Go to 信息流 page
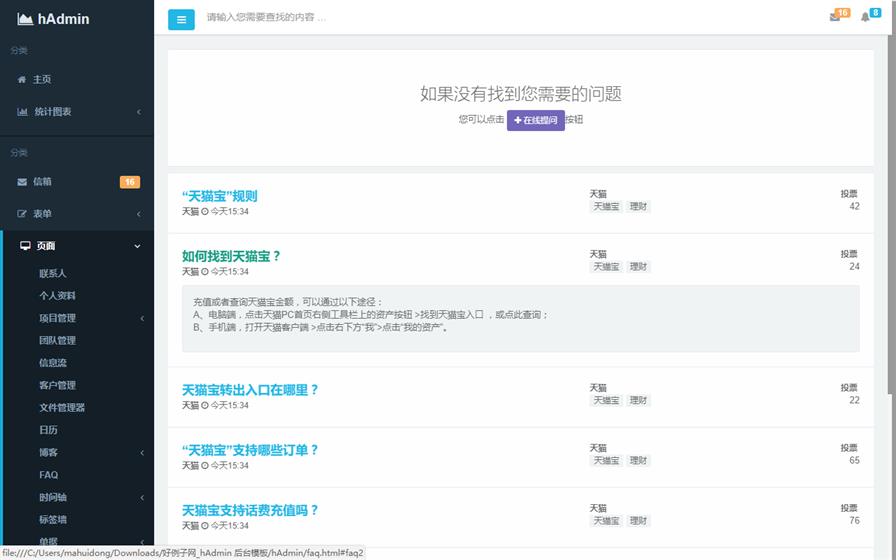The width and height of the screenshot is (896, 560). 53,362
